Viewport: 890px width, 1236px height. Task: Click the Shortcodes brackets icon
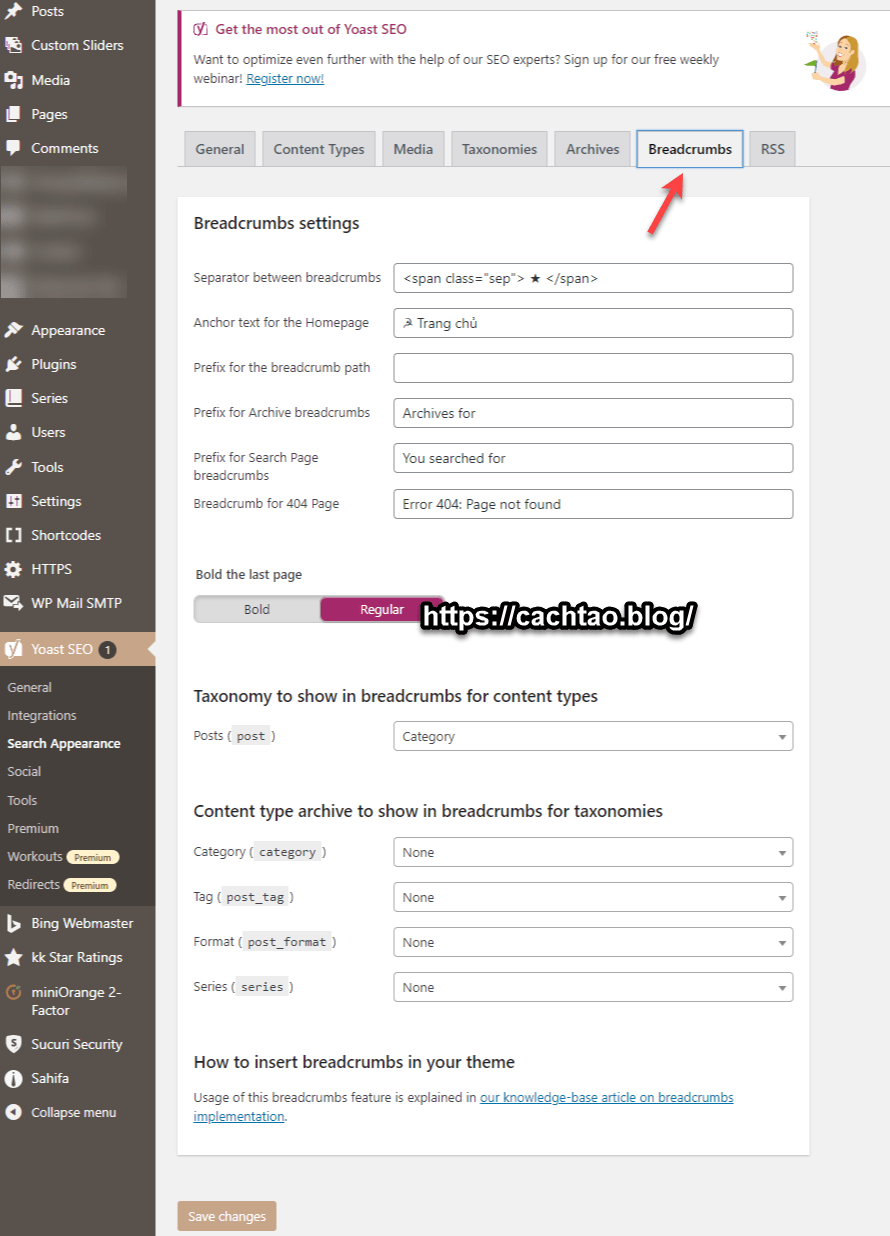coord(13,535)
